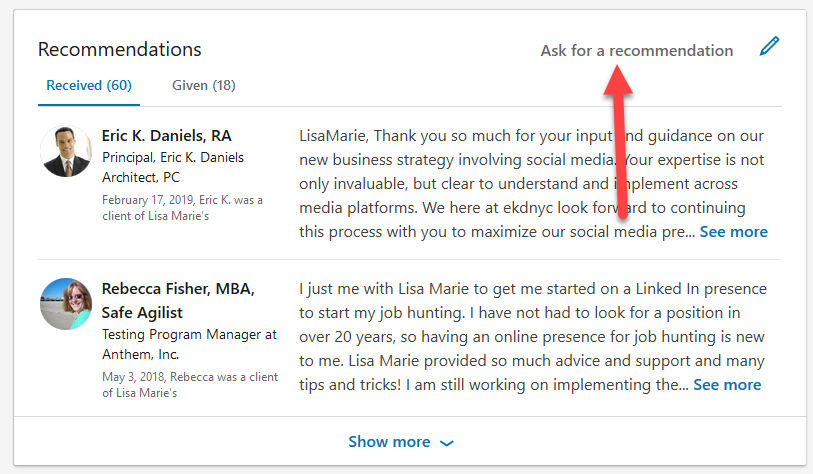This screenshot has height=474, width=813.
Task: Switch to the Received (60) tab
Action: pos(89,85)
